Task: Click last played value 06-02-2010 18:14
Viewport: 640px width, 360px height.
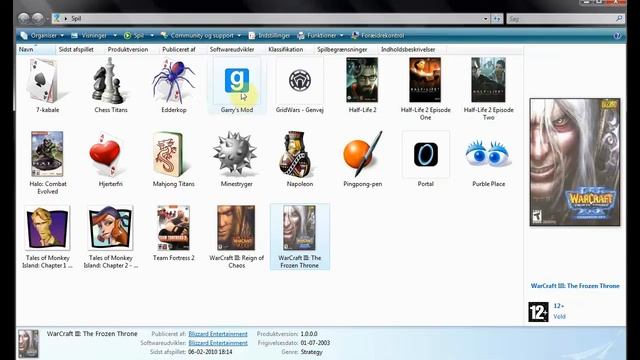Action: point(210,352)
